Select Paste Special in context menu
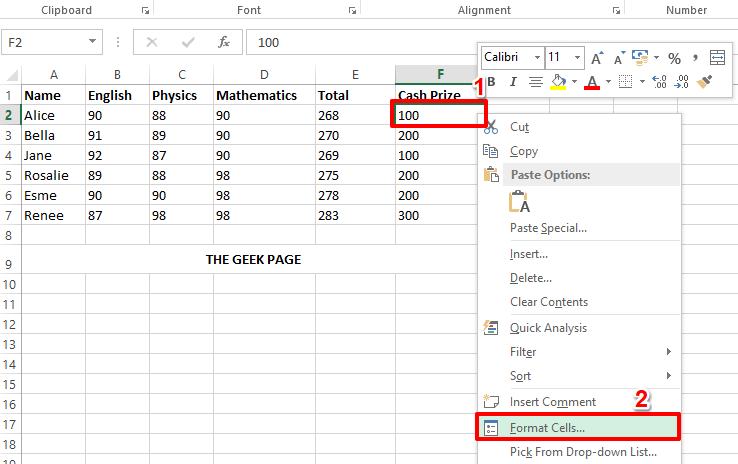 click(x=548, y=227)
